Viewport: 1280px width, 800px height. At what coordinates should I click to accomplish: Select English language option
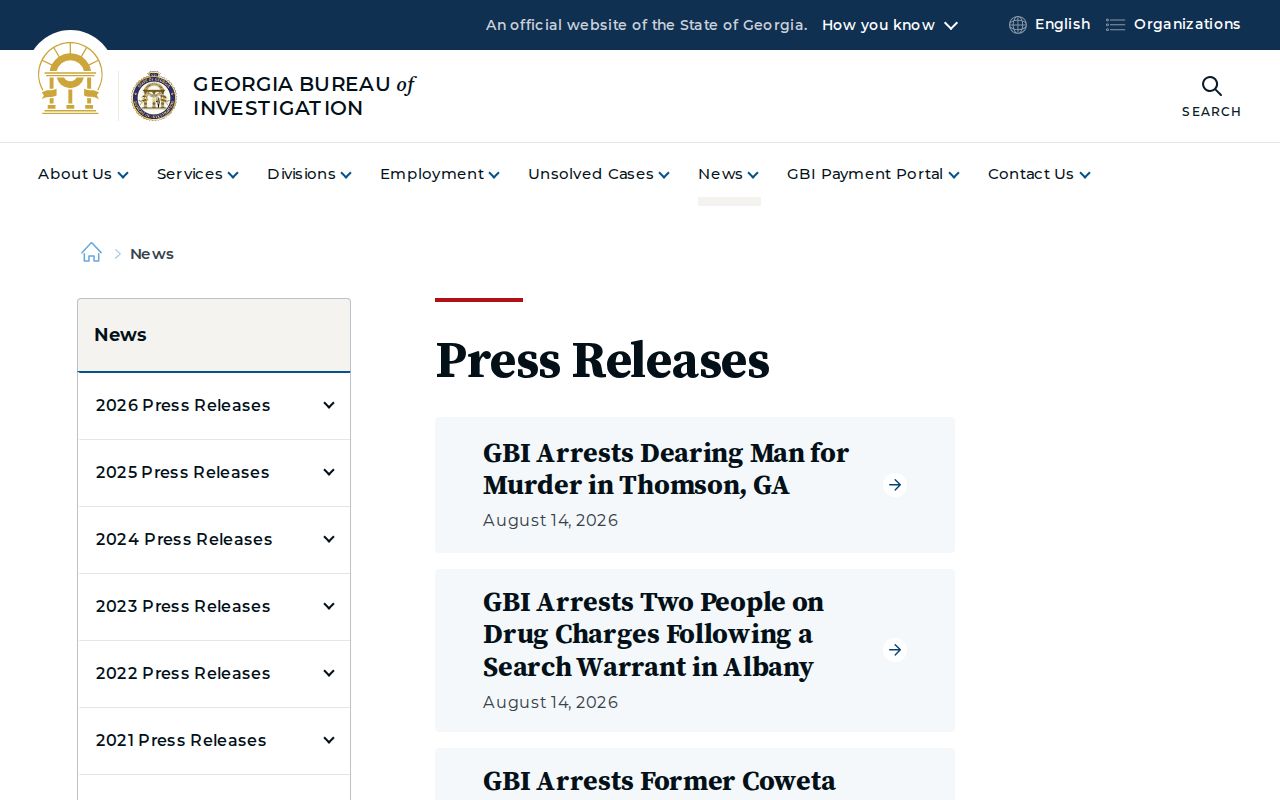pos(1062,24)
